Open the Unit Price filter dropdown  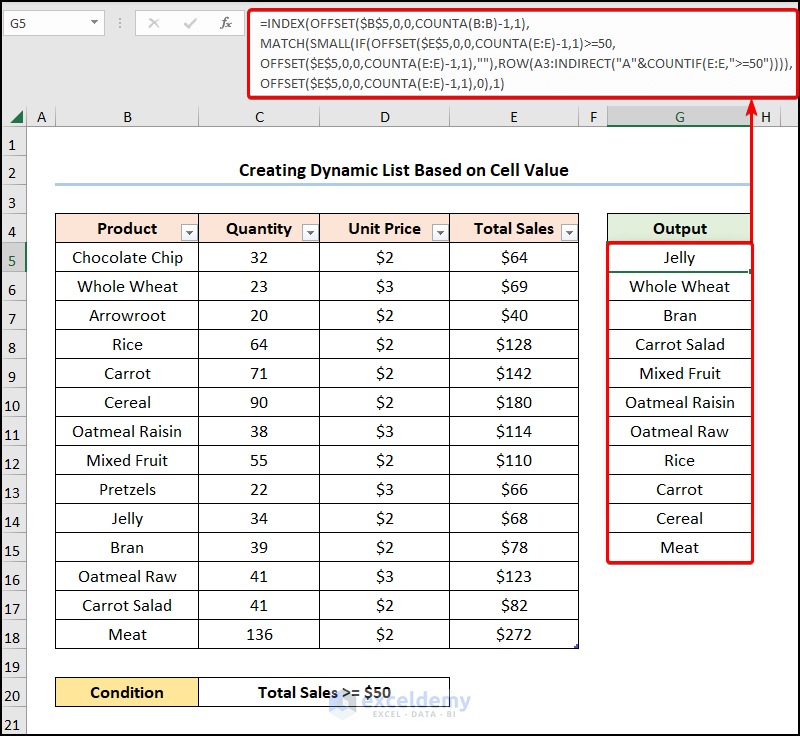[440, 232]
